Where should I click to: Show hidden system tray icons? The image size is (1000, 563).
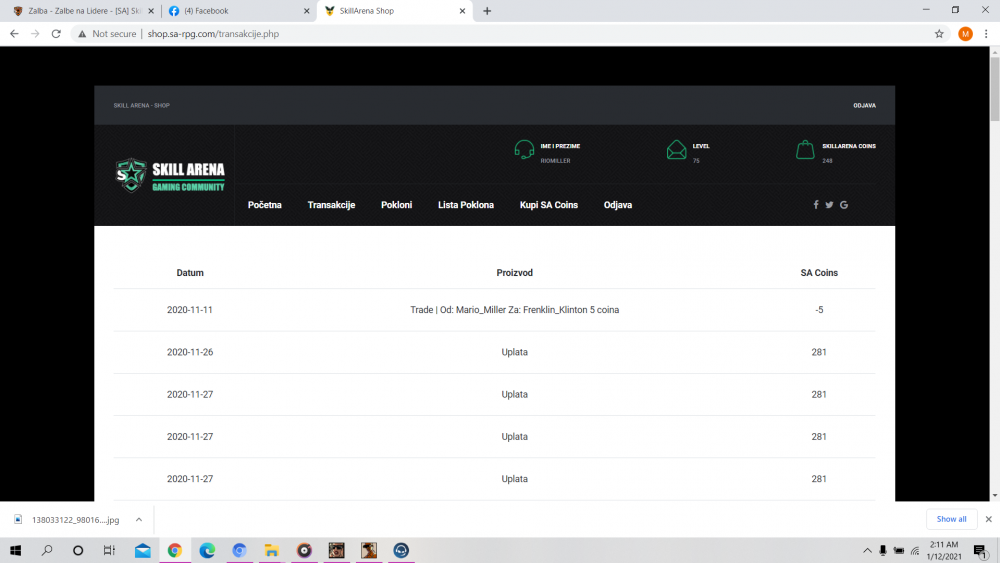(867, 551)
